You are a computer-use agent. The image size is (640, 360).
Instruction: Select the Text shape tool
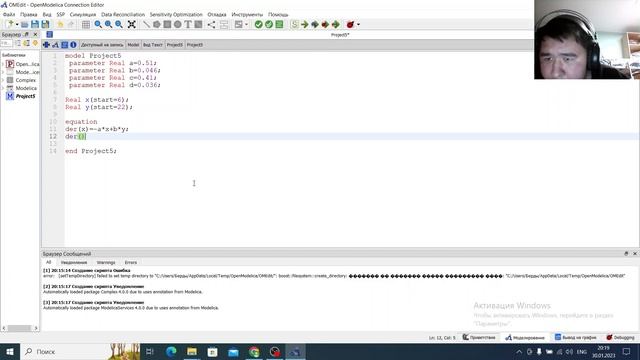point(188,24)
